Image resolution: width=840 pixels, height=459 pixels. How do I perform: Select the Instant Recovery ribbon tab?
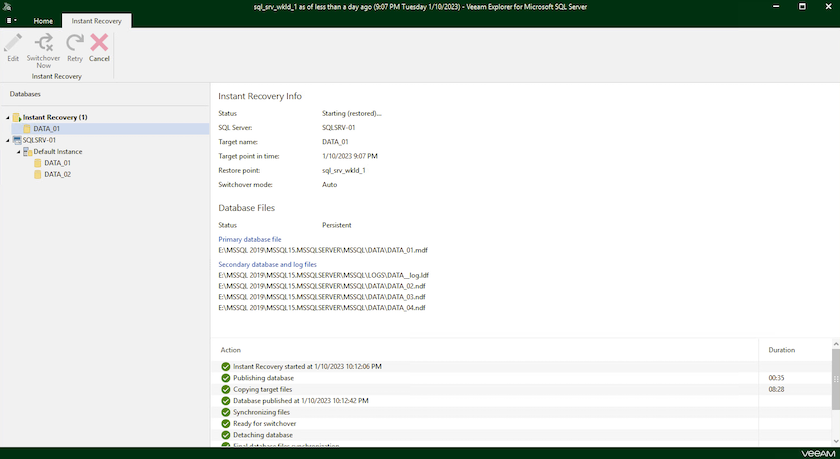(x=95, y=20)
